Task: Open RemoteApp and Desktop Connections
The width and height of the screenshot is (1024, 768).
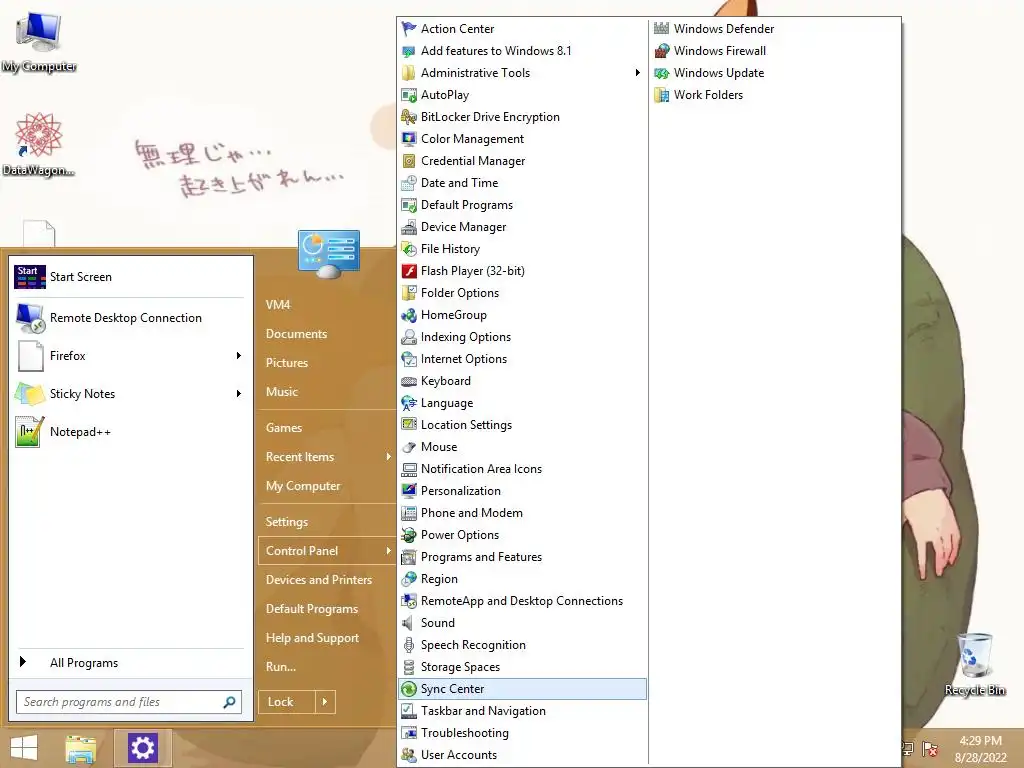Action: (522, 601)
